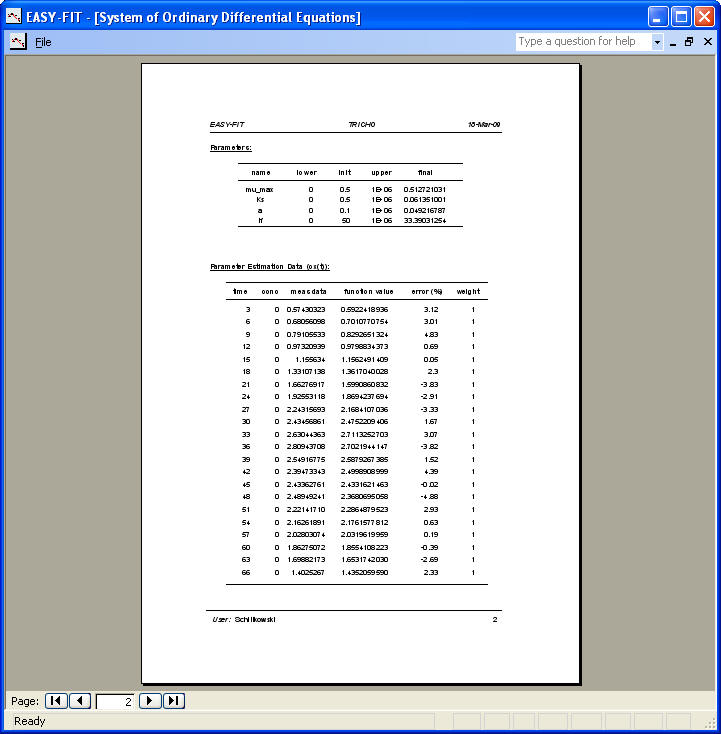Screen dimensions: 721x734
Task: Restore the inner document window
Action: [689, 42]
